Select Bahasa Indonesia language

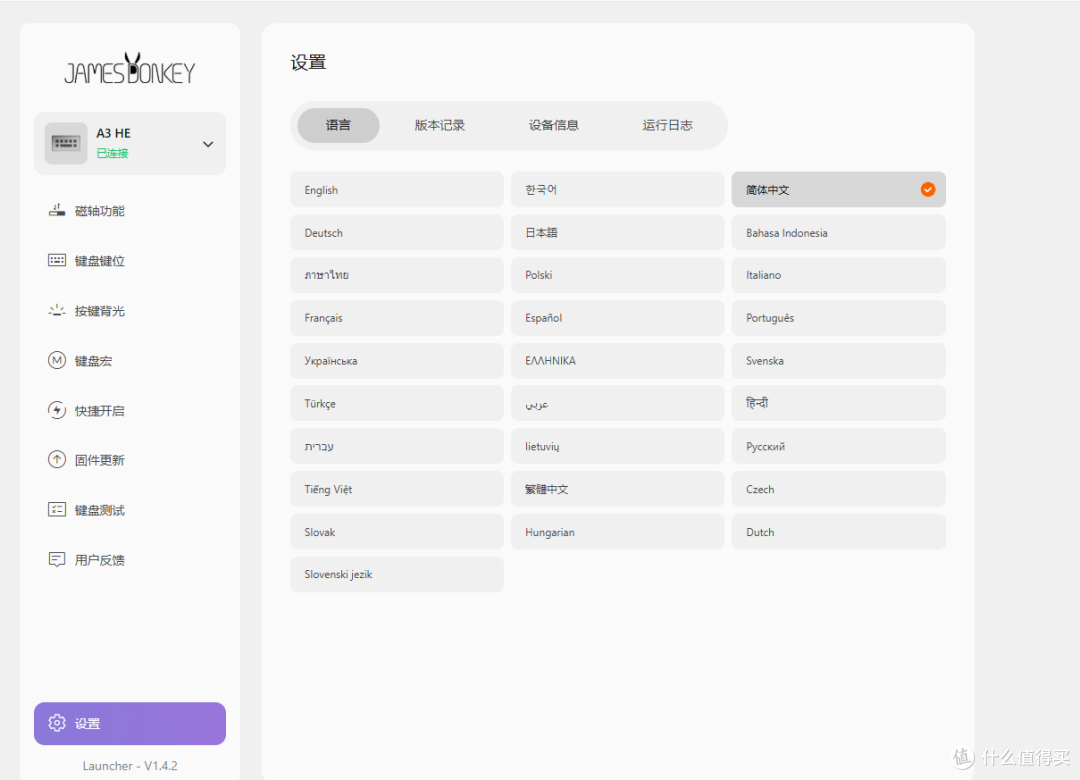pos(838,232)
